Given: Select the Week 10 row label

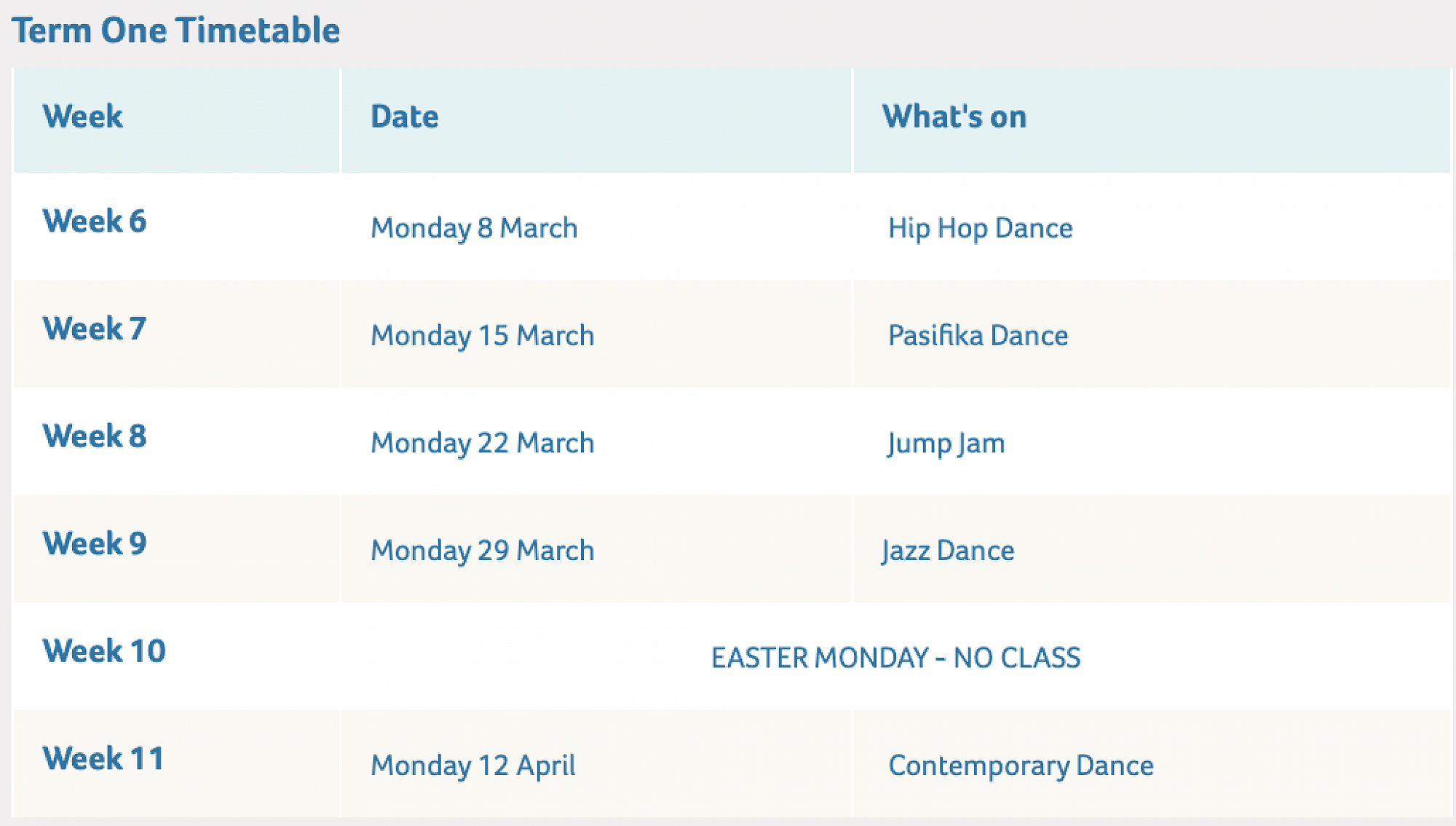Looking at the screenshot, I should (104, 651).
